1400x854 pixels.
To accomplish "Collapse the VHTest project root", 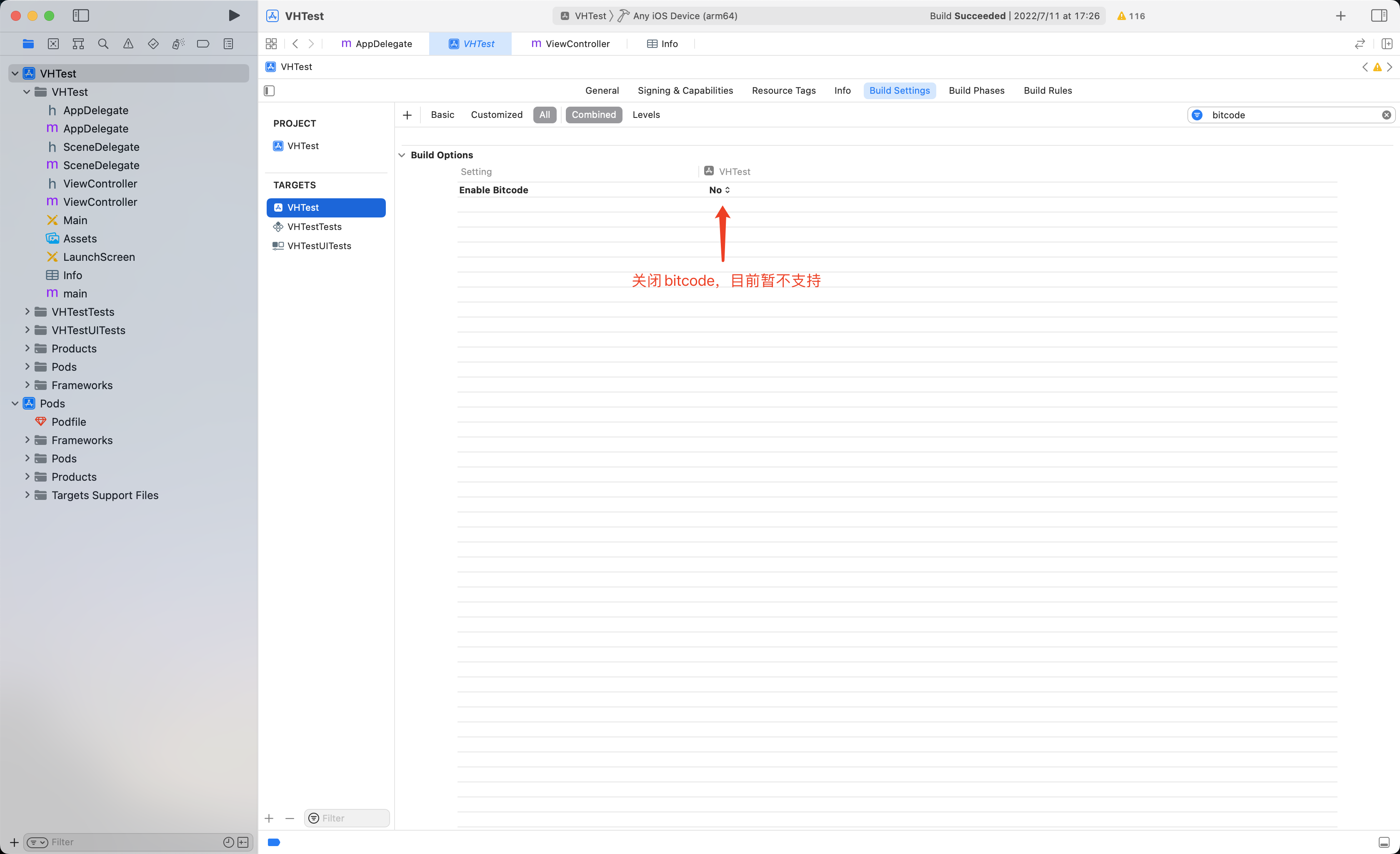I will tap(15, 73).
